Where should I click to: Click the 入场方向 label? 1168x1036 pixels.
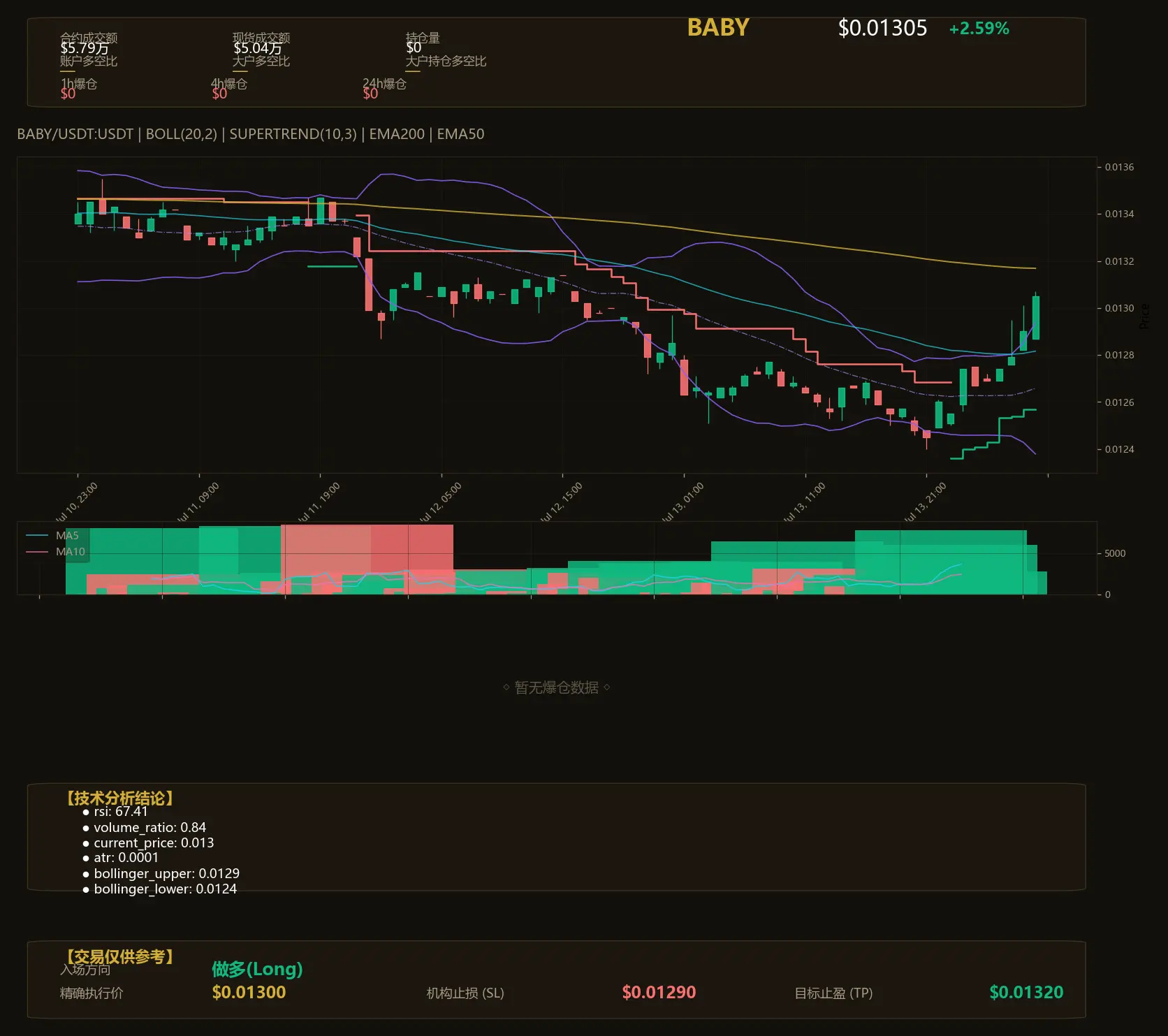click(85, 970)
